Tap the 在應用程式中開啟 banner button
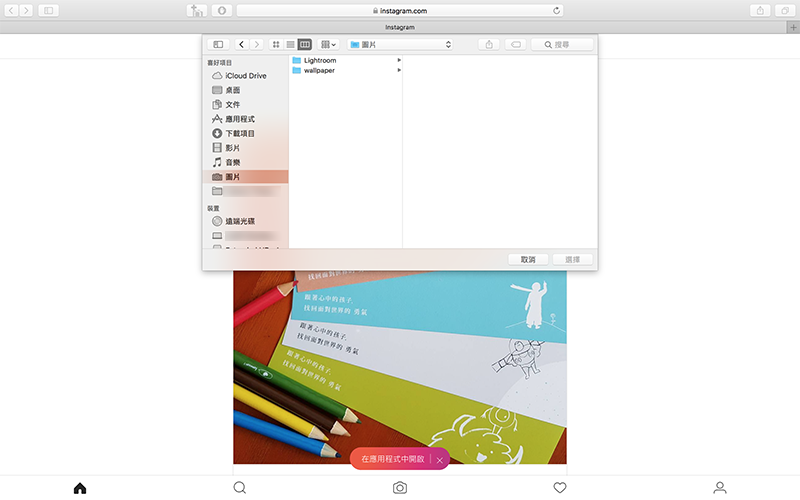This screenshot has height=500, width=800. coord(392,459)
